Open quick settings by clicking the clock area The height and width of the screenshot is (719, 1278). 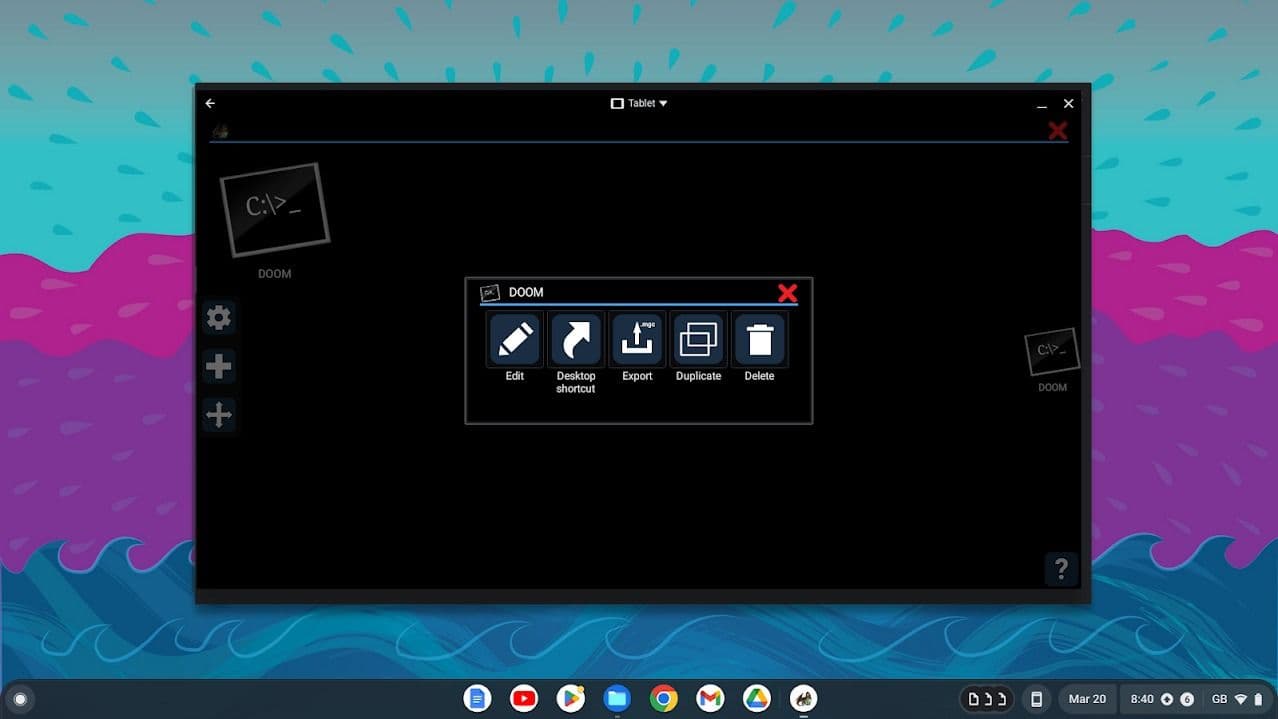(x=1140, y=698)
